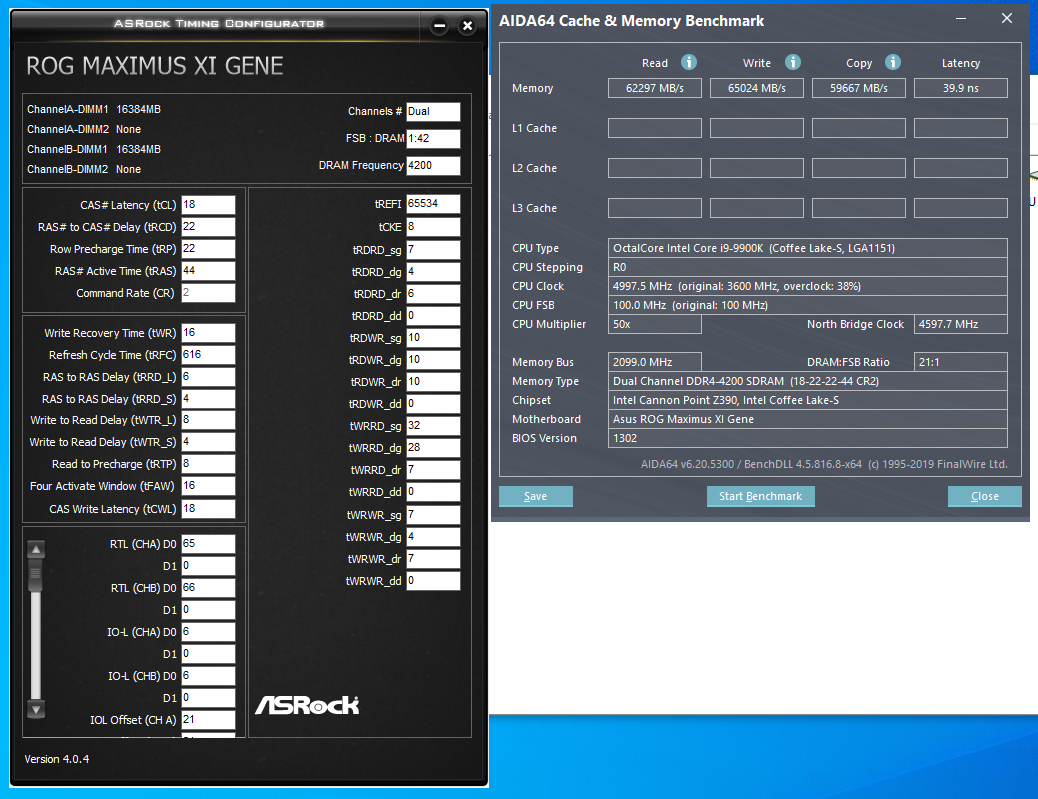Click the Memory Type value field
Image resolution: width=1038 pixels, height=799 pixels.
[808, 381]
